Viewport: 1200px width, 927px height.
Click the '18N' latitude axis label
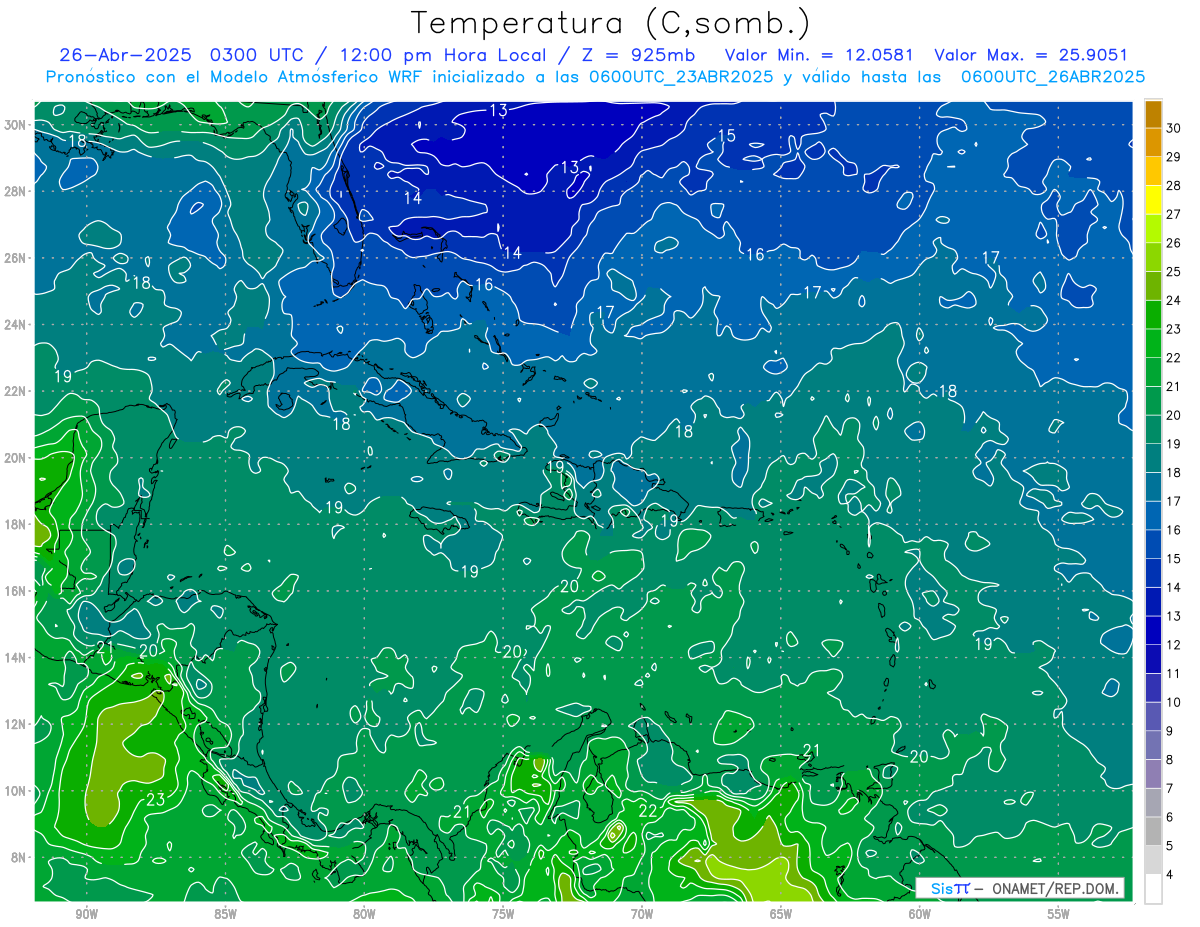tap(15, 524)
